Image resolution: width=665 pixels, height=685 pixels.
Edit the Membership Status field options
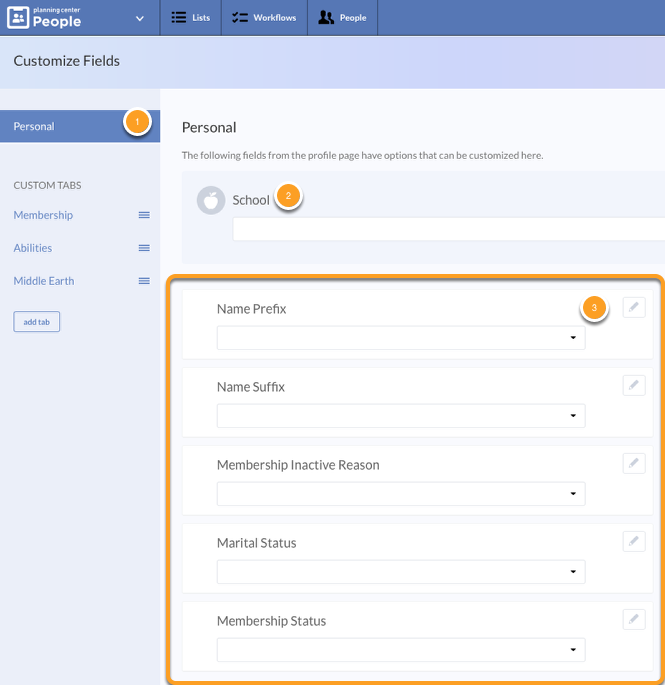(634, 619)
